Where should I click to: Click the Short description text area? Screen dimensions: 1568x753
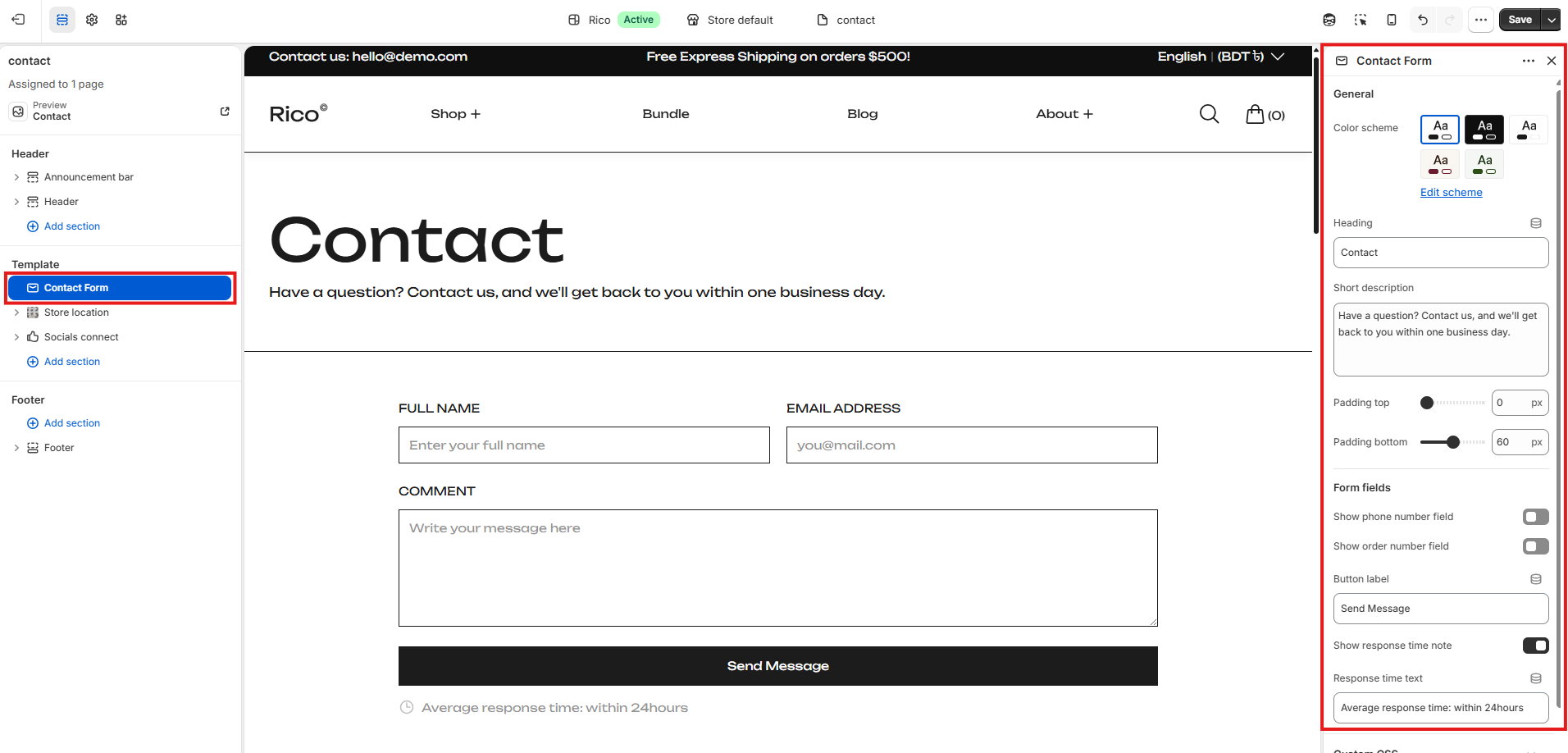tap(1441, 340)
